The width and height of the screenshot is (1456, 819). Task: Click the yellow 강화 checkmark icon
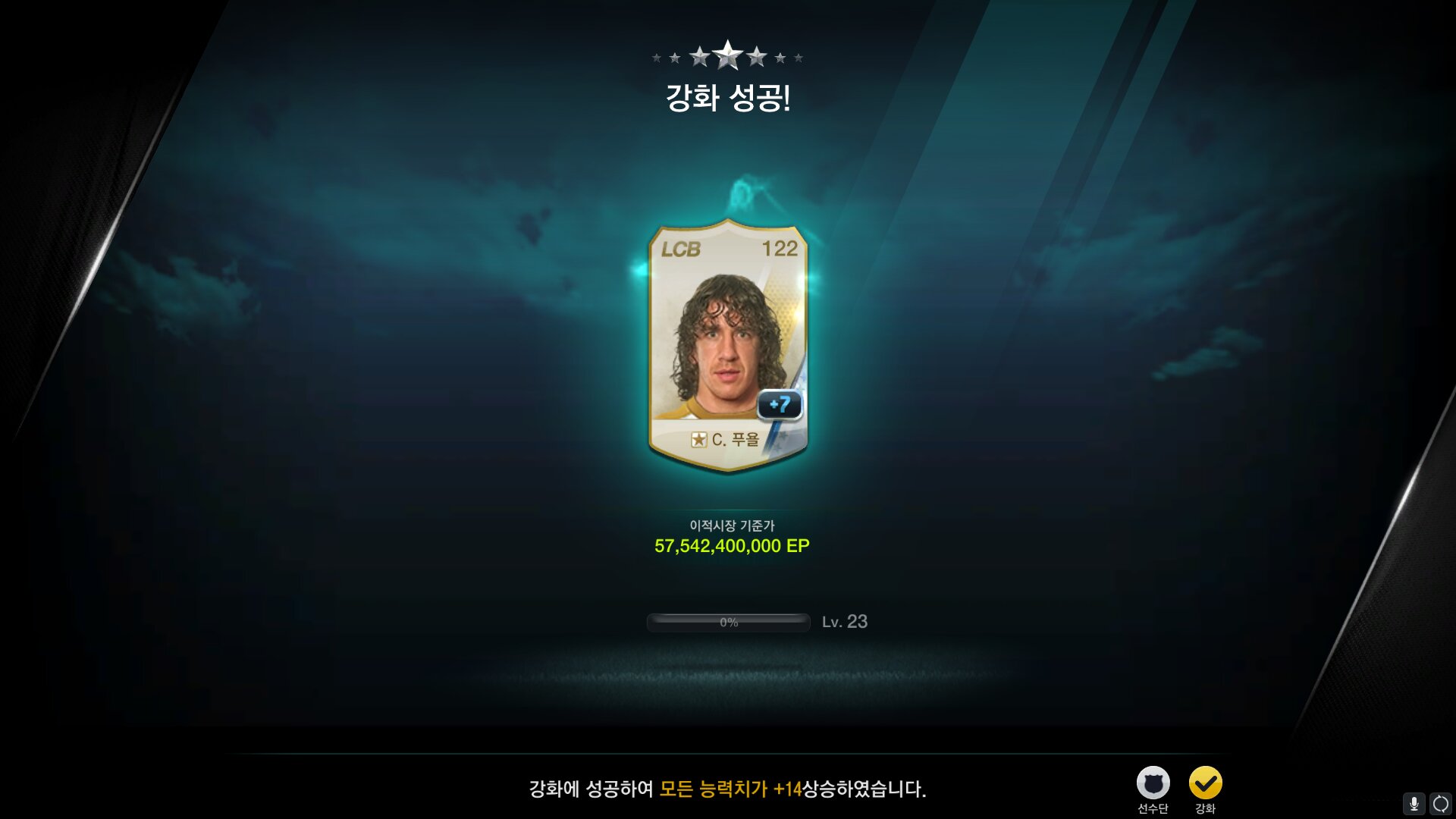[x=1205, y=783]
